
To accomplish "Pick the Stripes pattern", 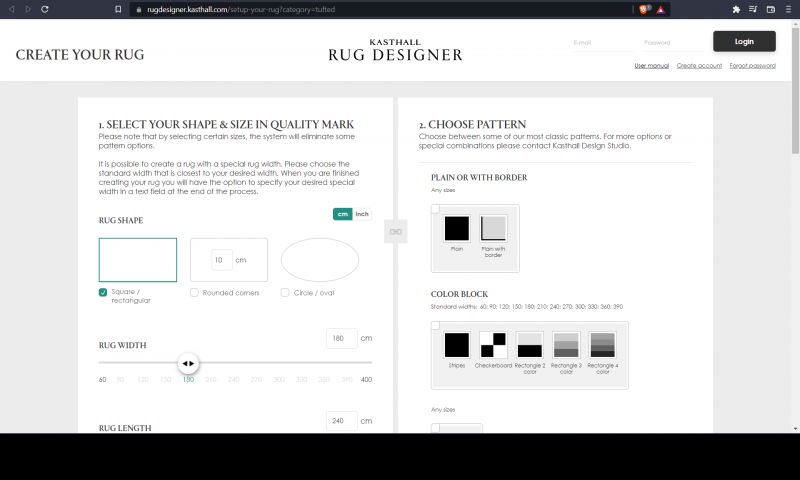I will tap(457, 345).
